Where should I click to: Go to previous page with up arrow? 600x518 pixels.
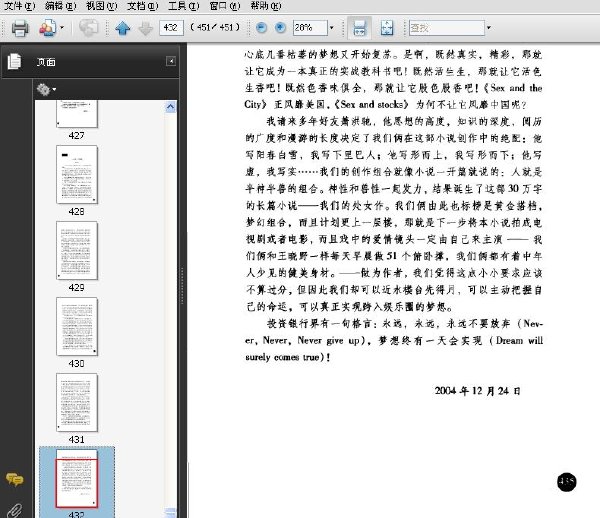[x=123, y=29]
